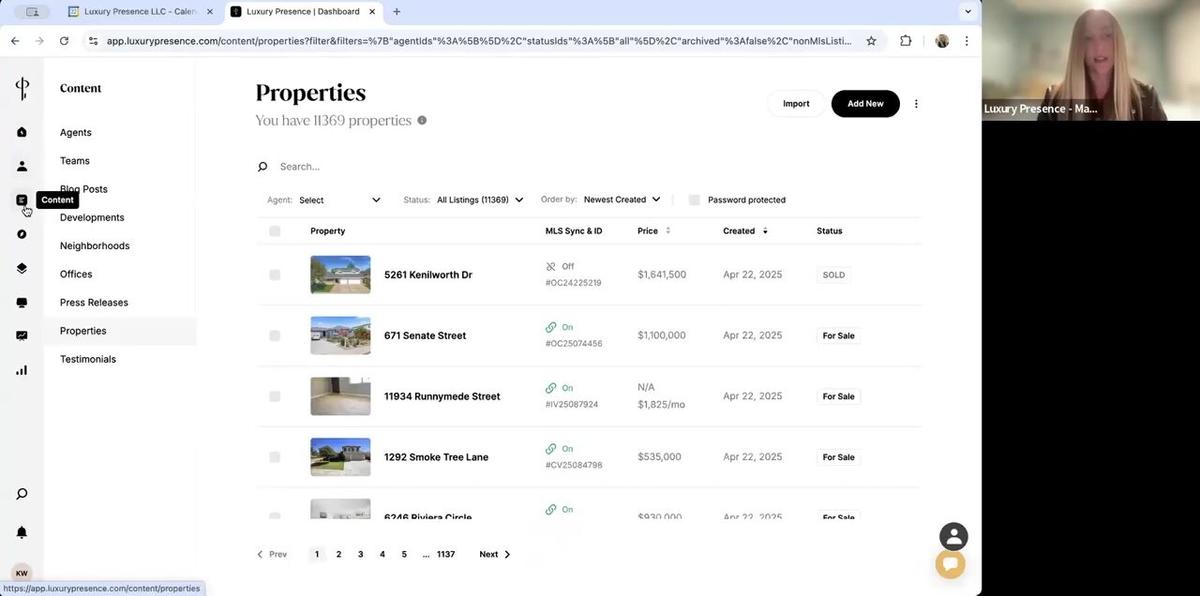
Task: Select the checkbox for 1292 Smoke Tree Lane
Action: (x=275, y=457)
